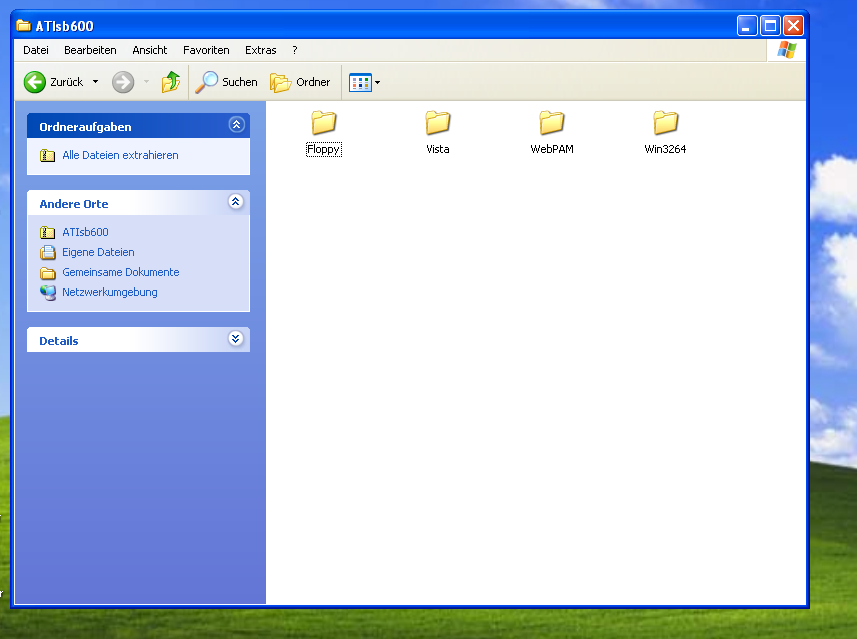Click the Netzwerkumgebung network icon
The image size is (857, 639).
48,293
